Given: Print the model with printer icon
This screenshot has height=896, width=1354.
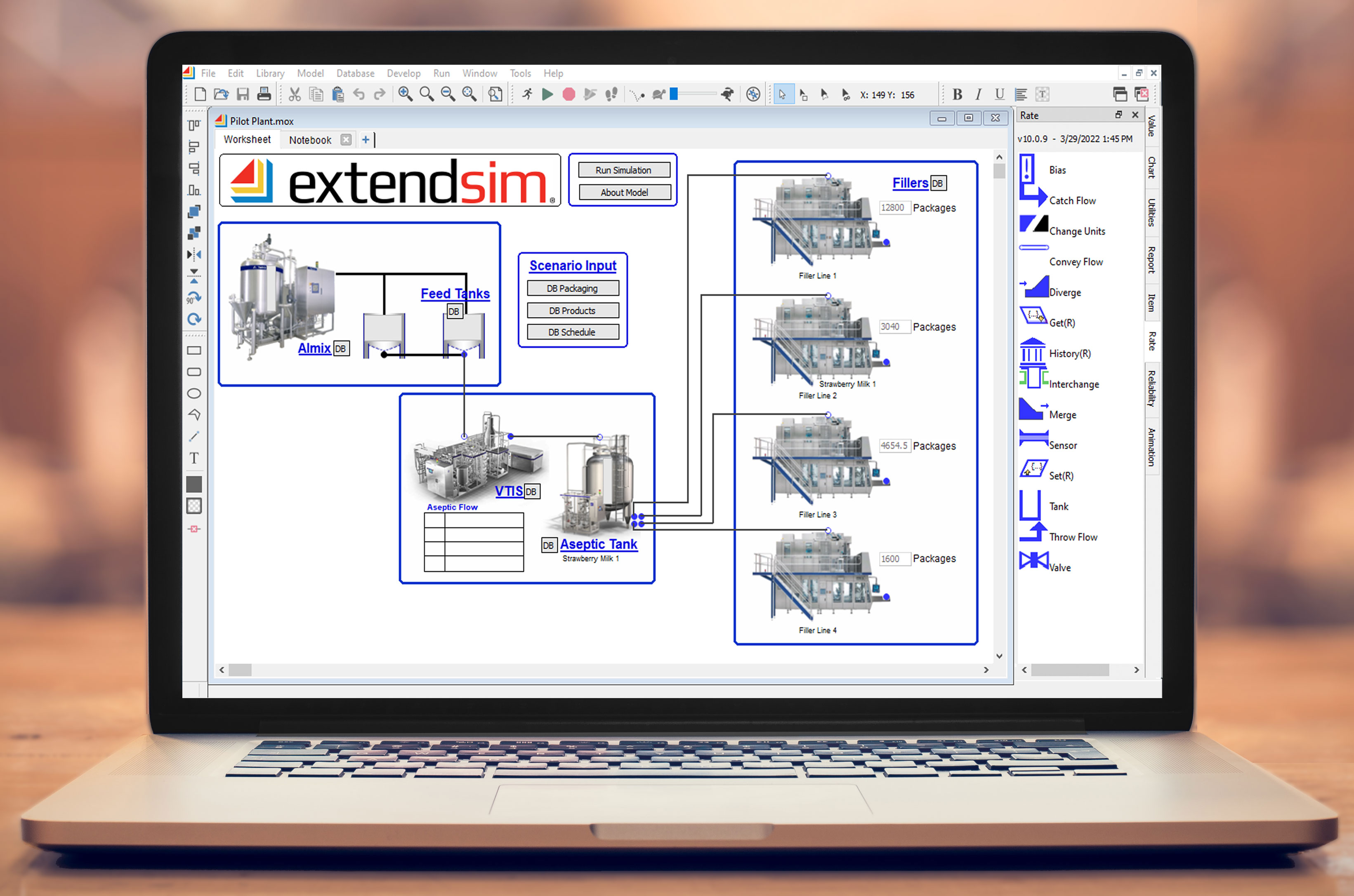Looking at the screenshot, I should click(x=264, y=94).
